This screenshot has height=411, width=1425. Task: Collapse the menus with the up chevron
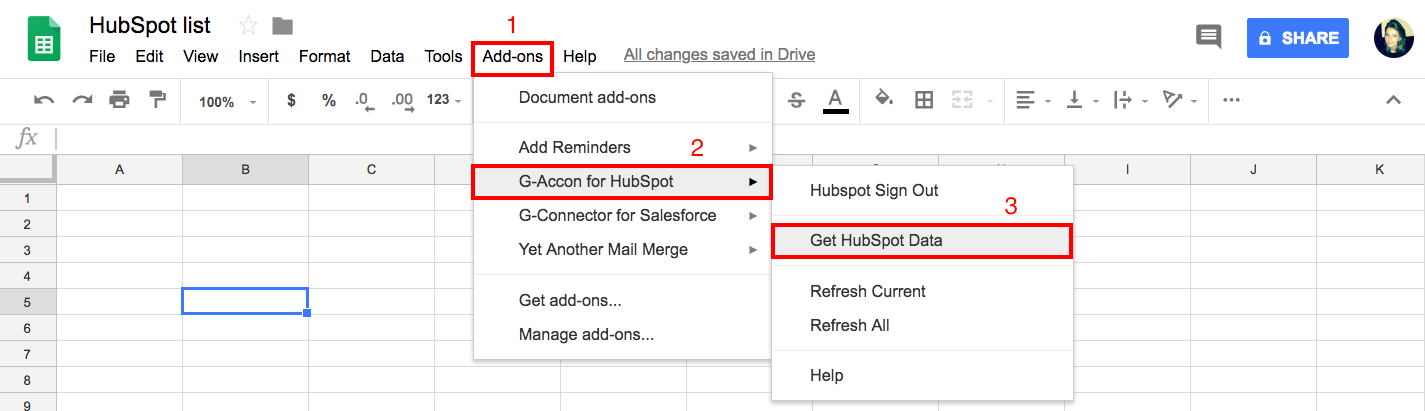1393,100
